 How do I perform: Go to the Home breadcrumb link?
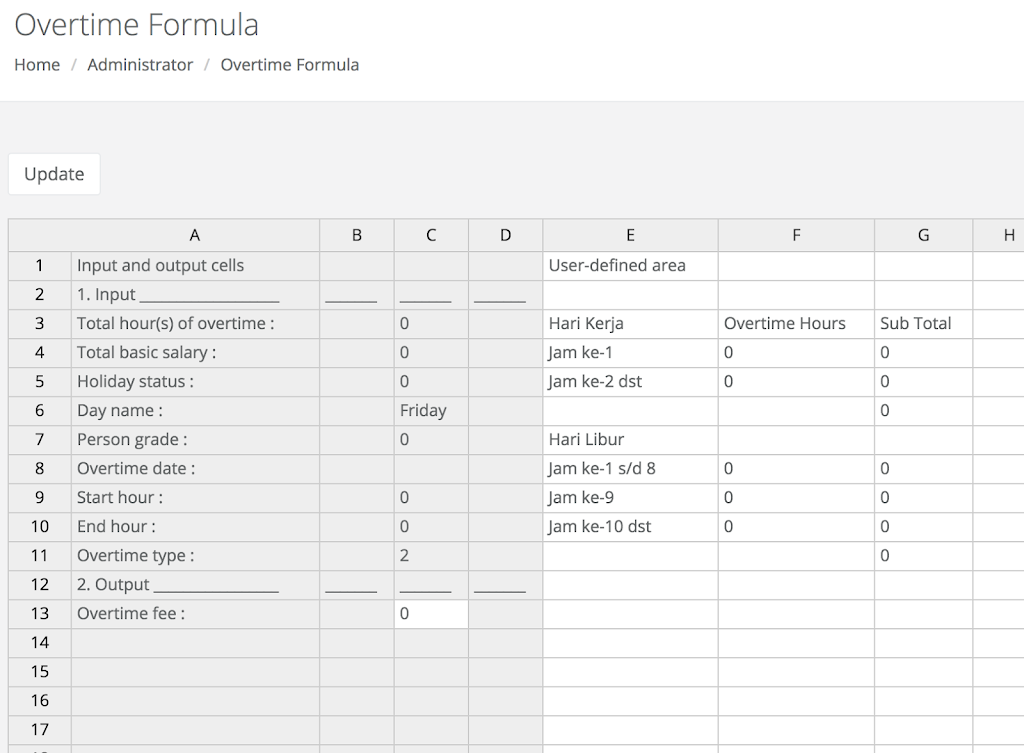pyautogui.click(x=37, y=65)
